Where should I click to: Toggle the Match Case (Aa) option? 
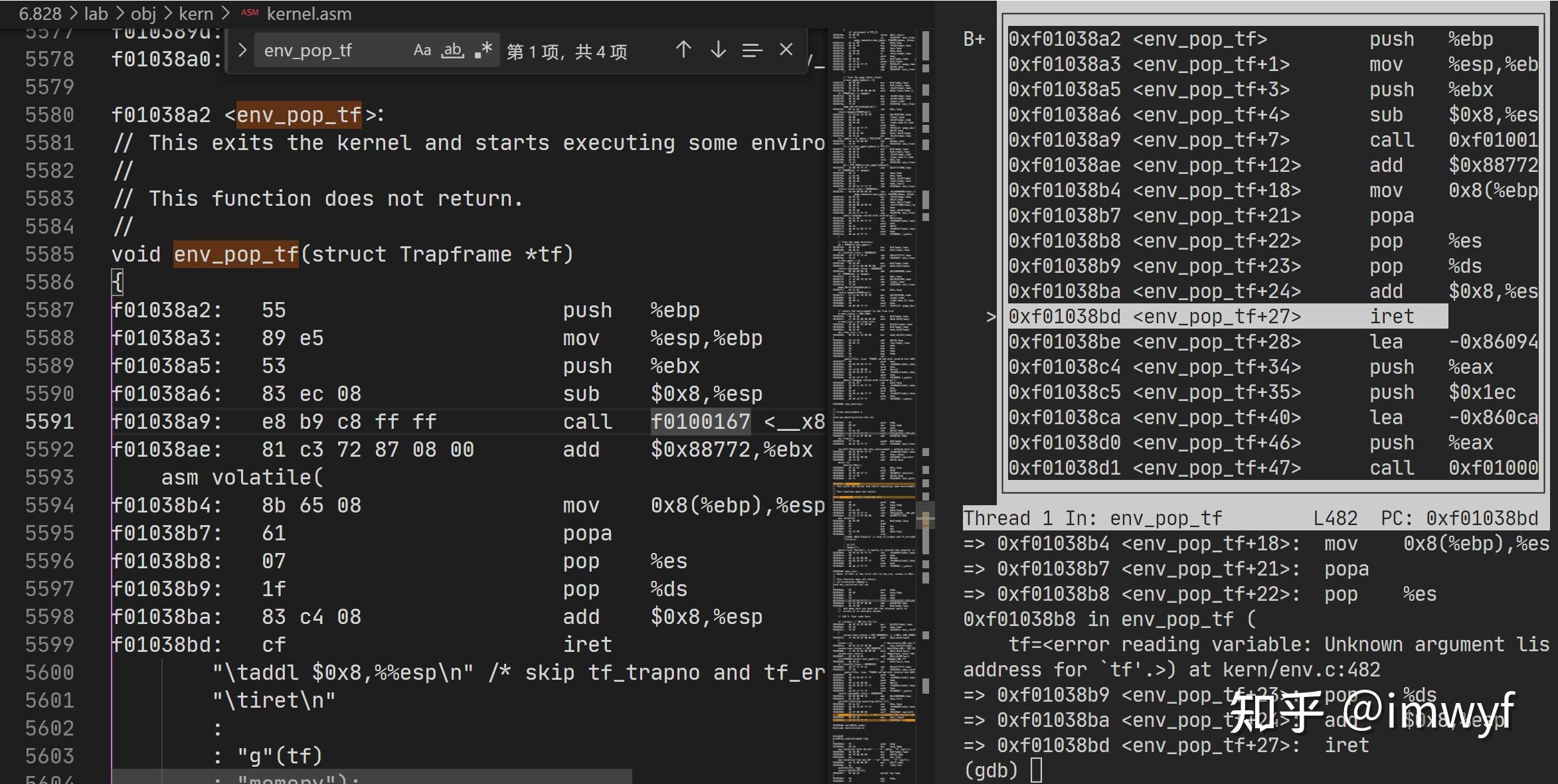(423, 50)
